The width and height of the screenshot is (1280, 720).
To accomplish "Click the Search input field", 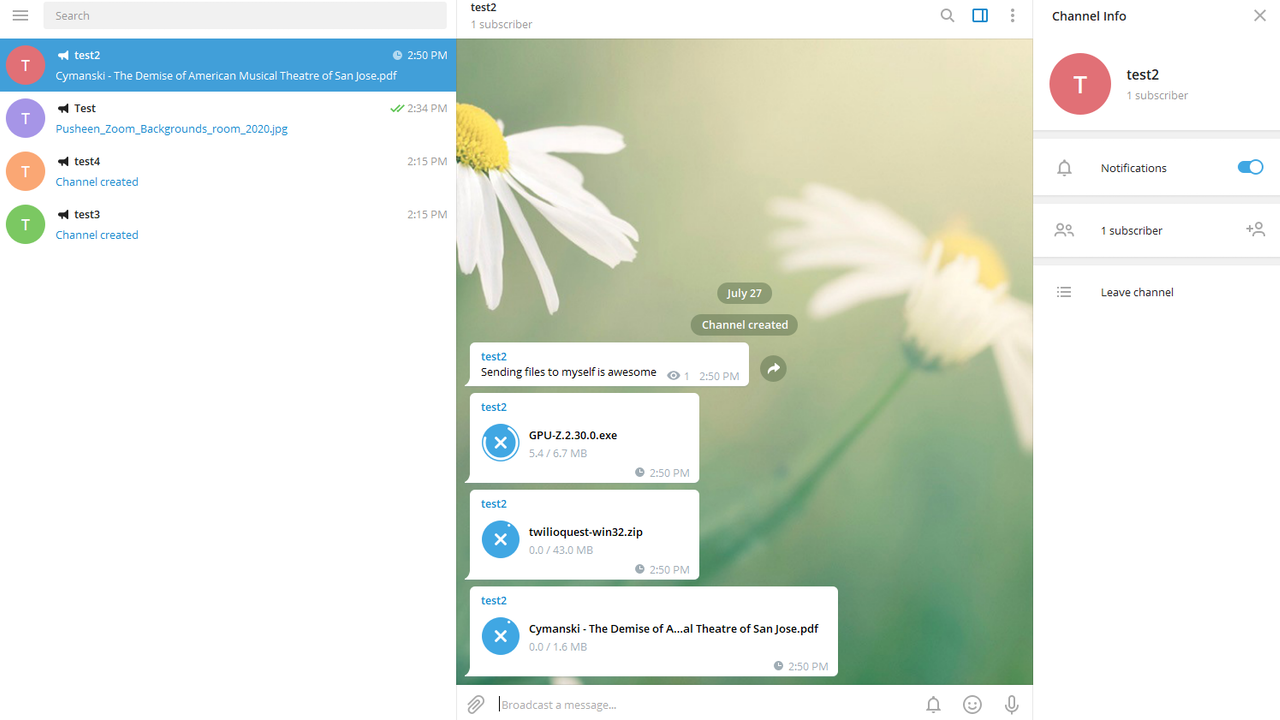I will click(245, 16).
